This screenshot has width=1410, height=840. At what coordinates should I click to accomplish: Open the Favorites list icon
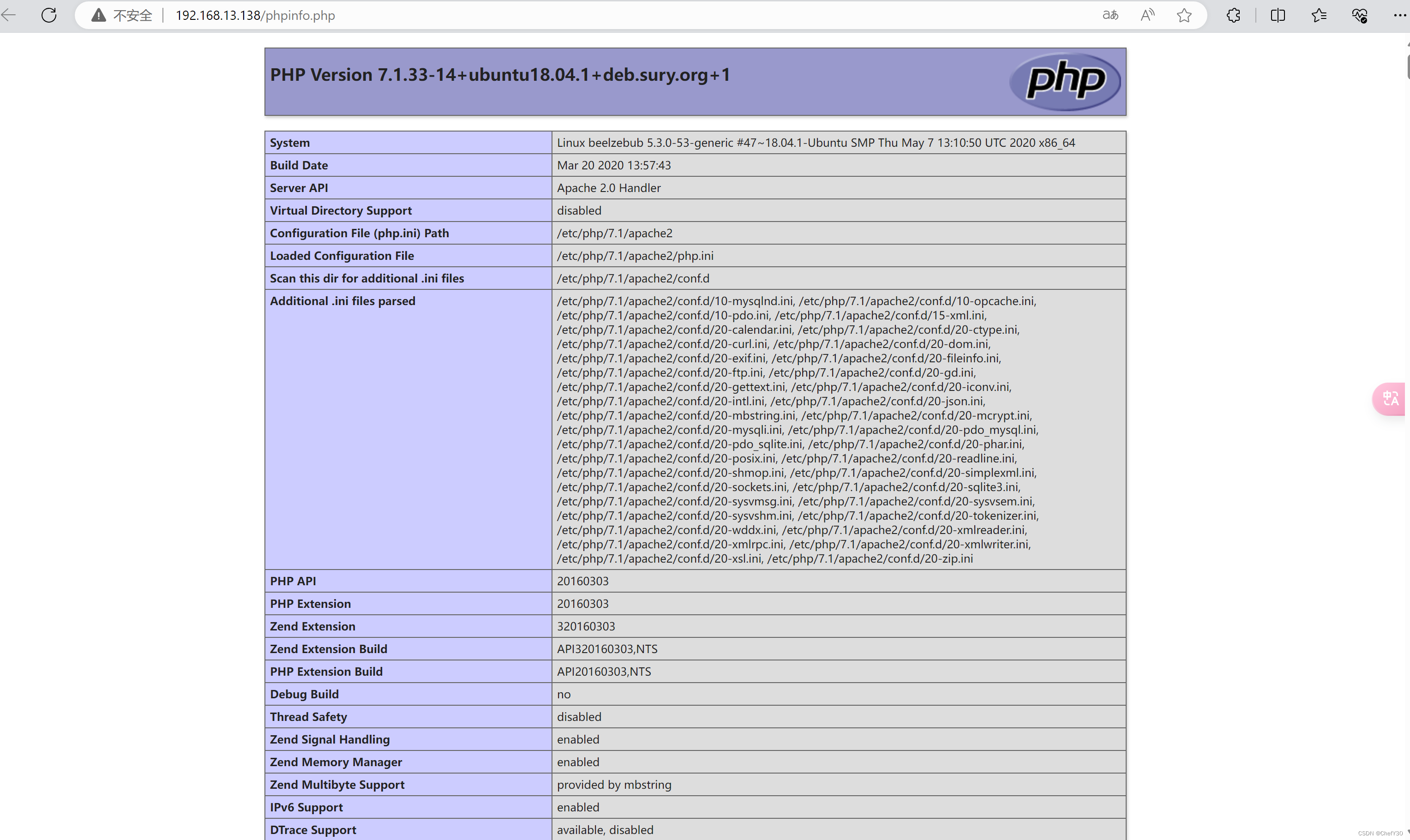click(1319, 15)
